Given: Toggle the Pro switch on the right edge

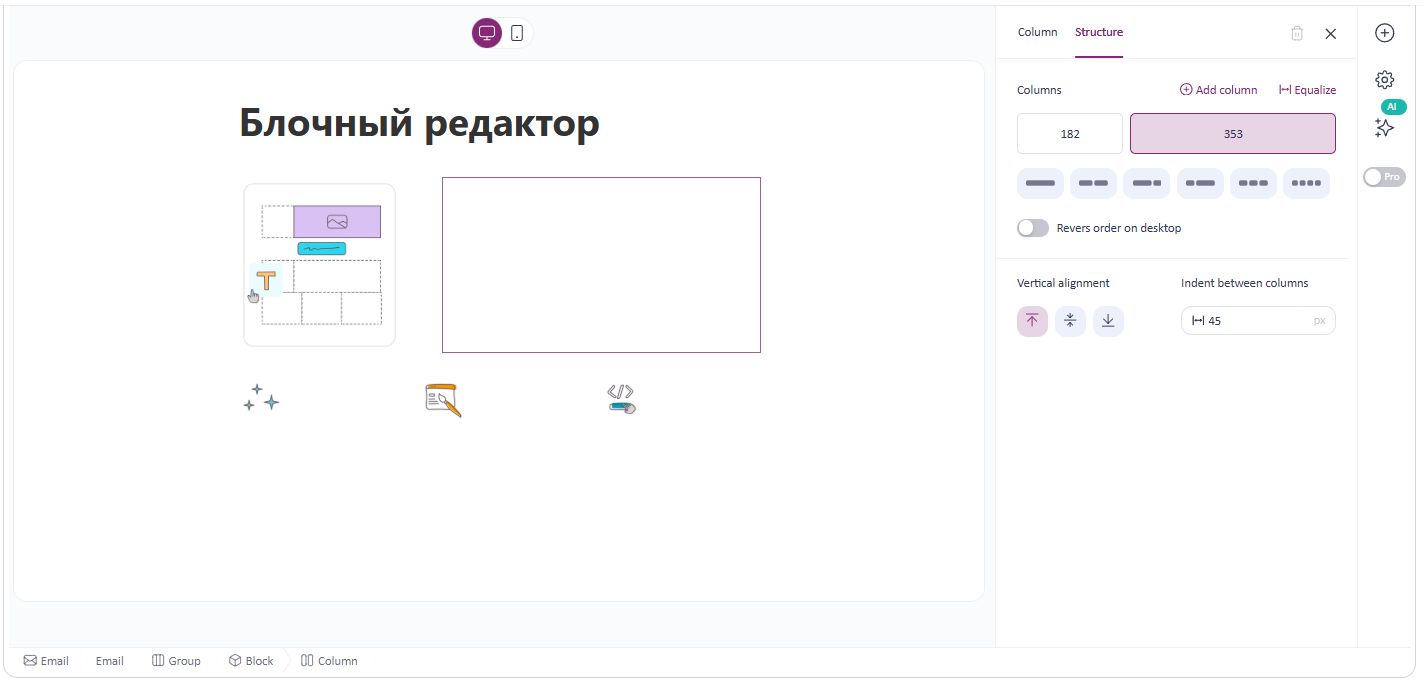Looking at the screenshot, I should coord(1383,176).
